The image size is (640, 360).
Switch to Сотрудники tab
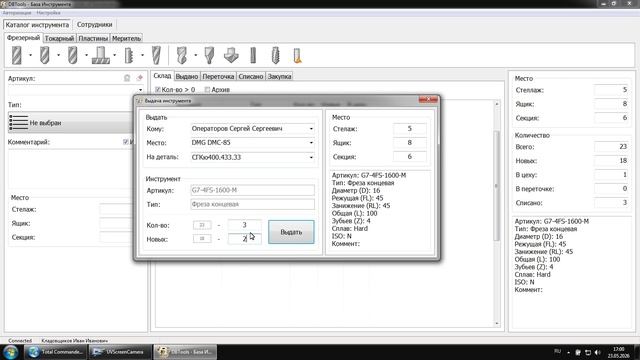point(95,24)
